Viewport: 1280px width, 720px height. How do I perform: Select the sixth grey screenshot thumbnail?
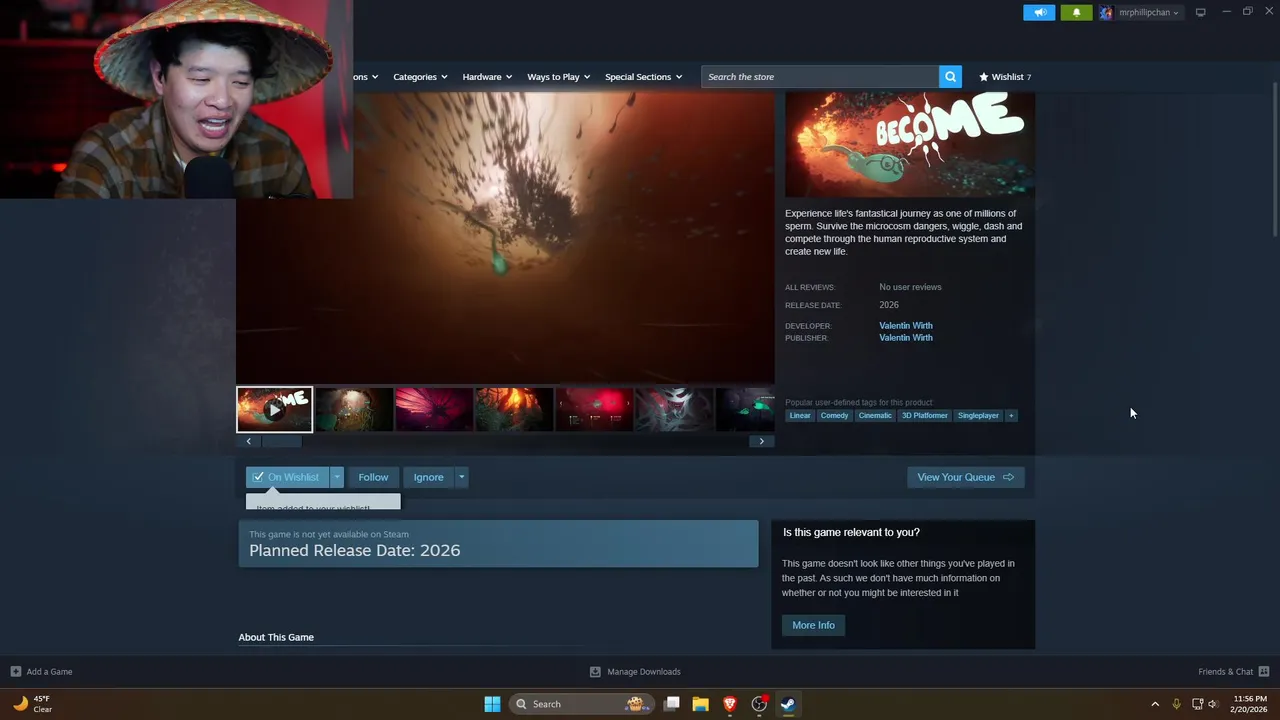[674, 409]
